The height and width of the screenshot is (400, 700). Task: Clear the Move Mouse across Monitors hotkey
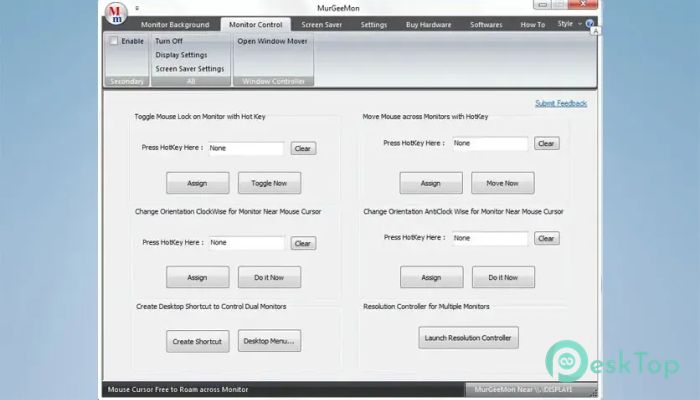coord(546,143)
